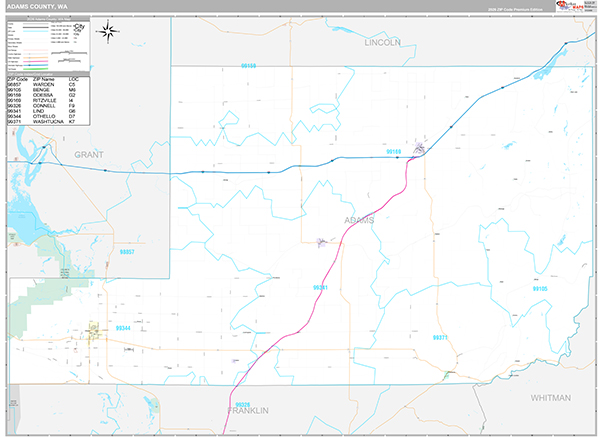Click the orange highway legend swatch
Image resolution: width=600 pixels, height=437 pixels.
click(36, 58)
